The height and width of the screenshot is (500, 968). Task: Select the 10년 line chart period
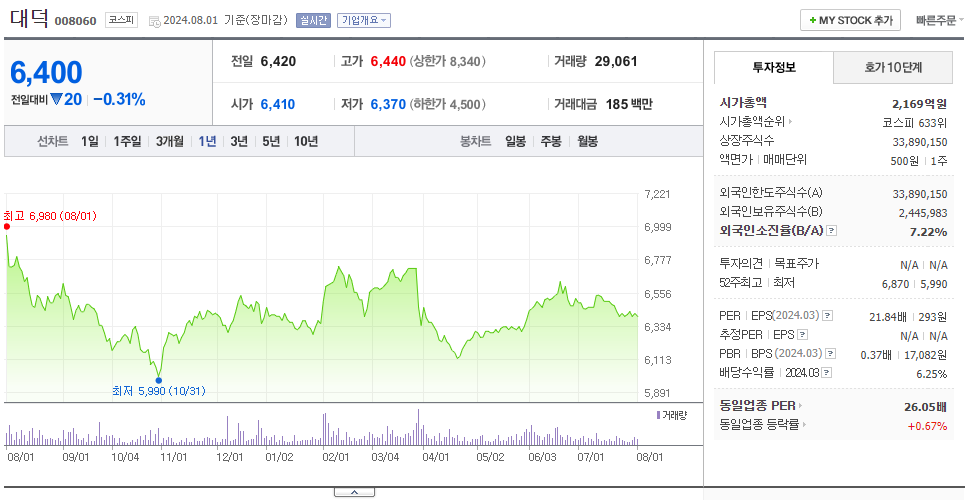[x=306, y=141]
